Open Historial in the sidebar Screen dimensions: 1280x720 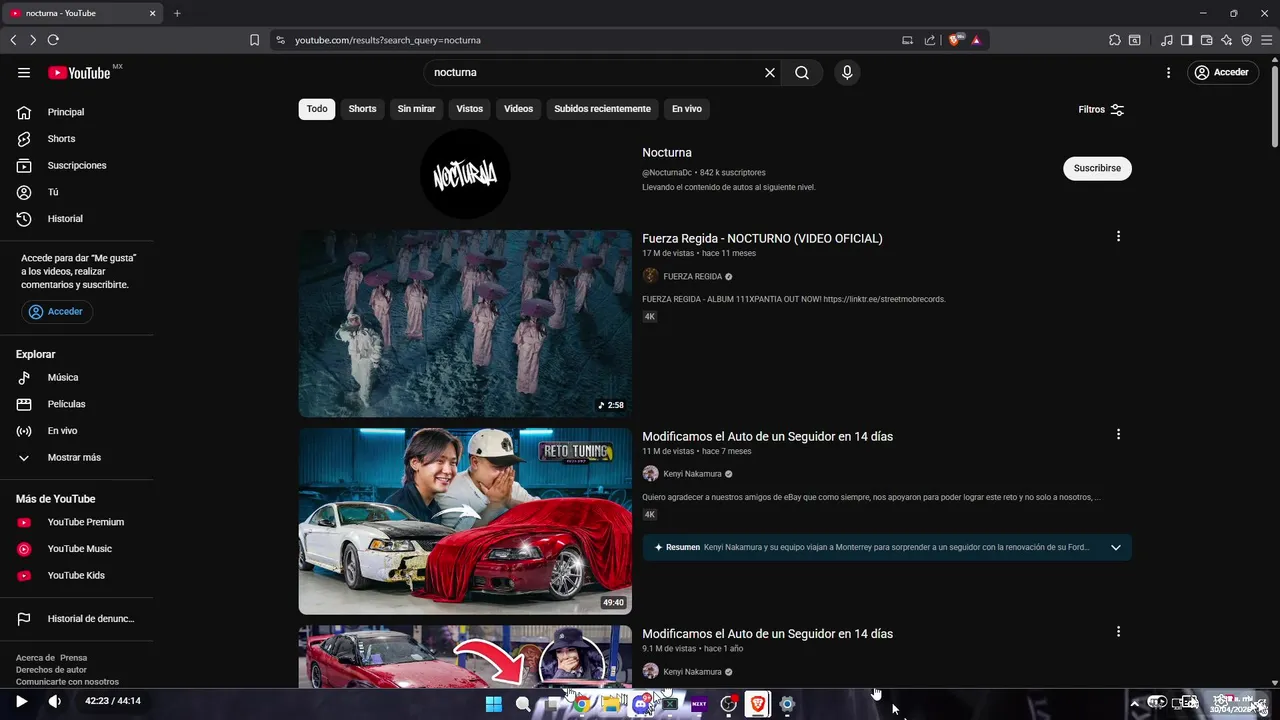click(x=65, y=219)
